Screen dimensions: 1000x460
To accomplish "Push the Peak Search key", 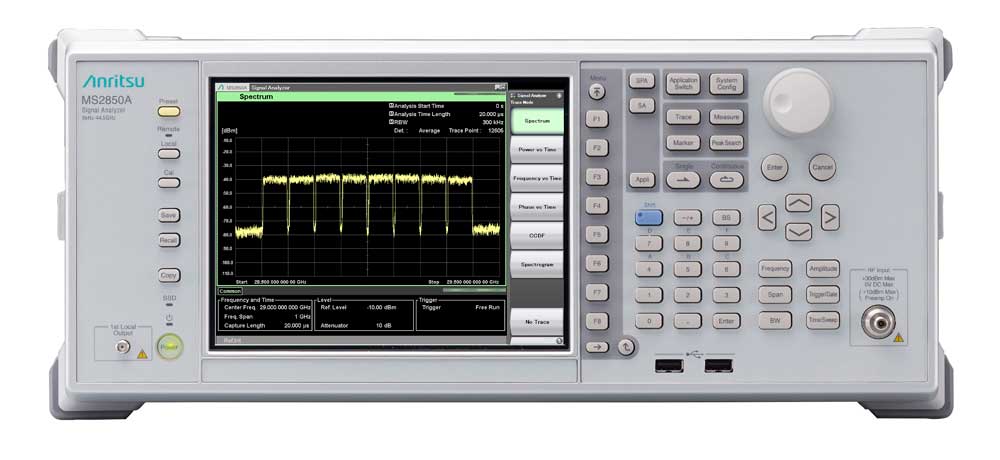I will pyautogui.click(x=726, y=143).
